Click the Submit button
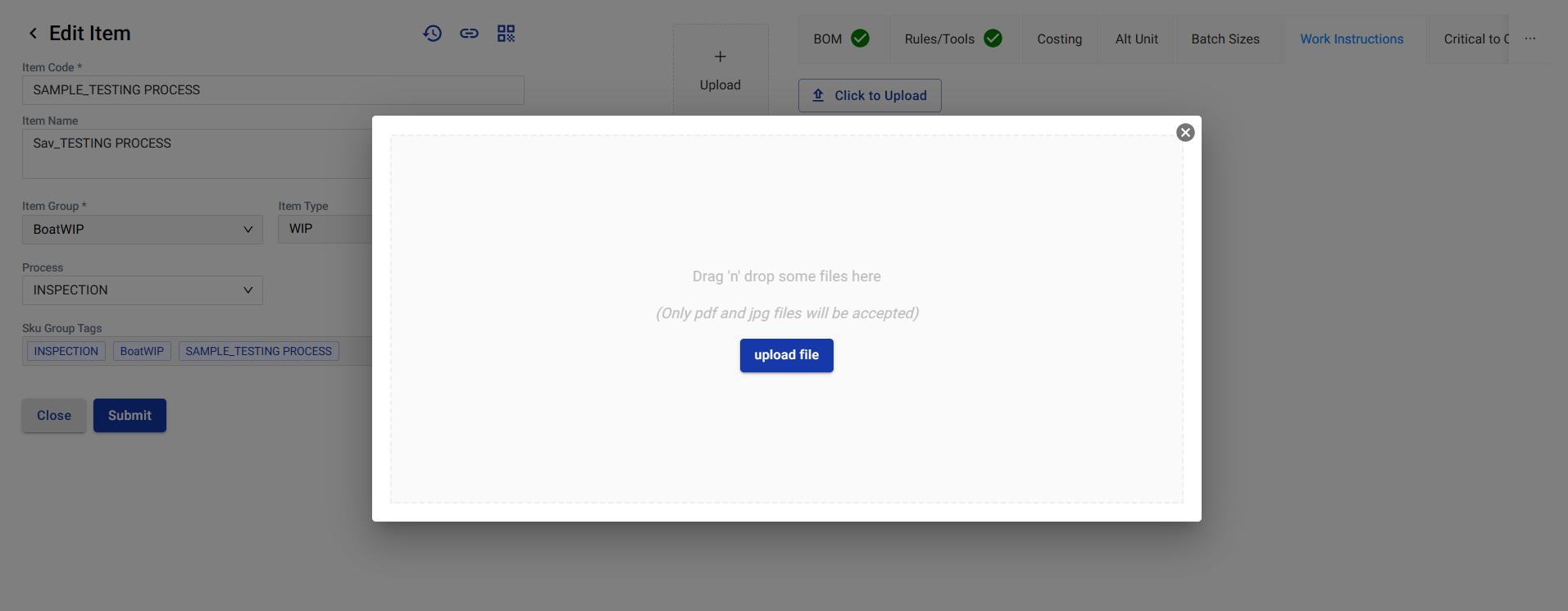This screenshot has height=611, width=1568. pyautogui.click(x=130, y=416)
